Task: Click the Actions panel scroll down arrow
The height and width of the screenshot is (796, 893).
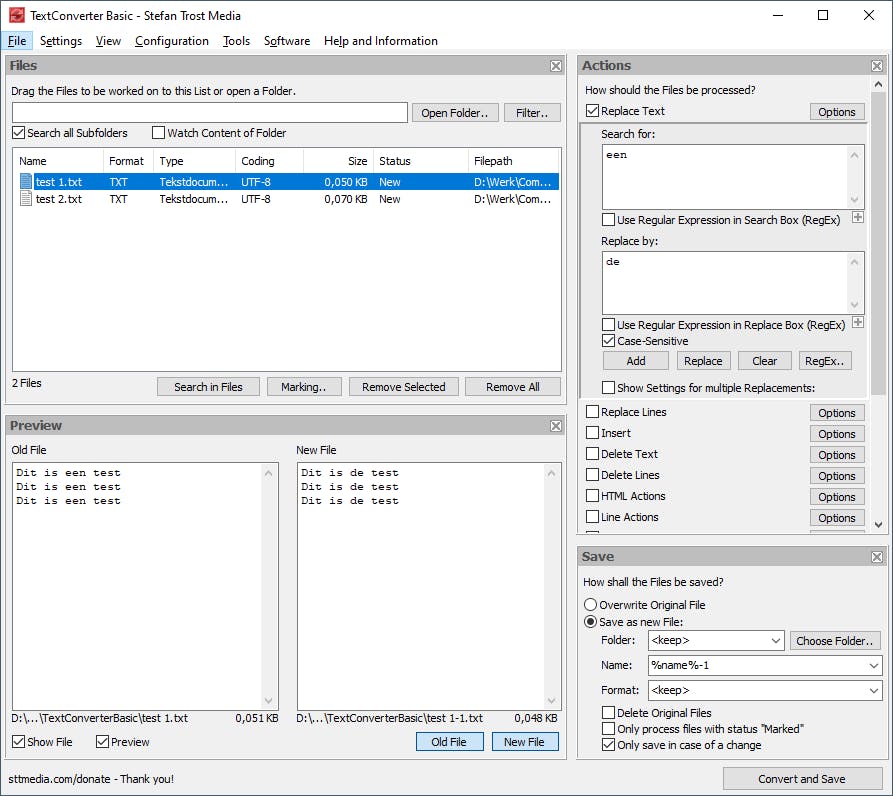Action: 878,524
